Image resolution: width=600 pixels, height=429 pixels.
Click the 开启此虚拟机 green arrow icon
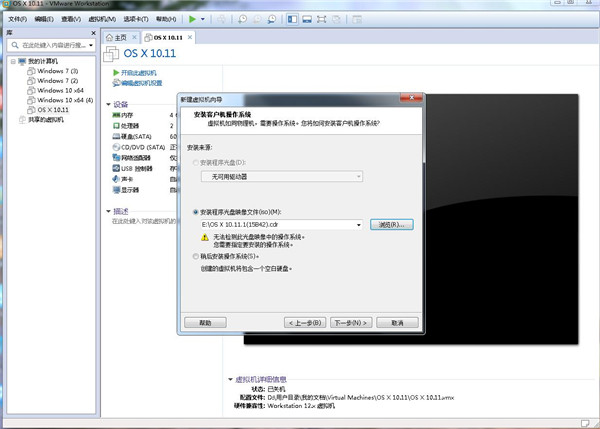pyautogui.click(x=116, y=74)
